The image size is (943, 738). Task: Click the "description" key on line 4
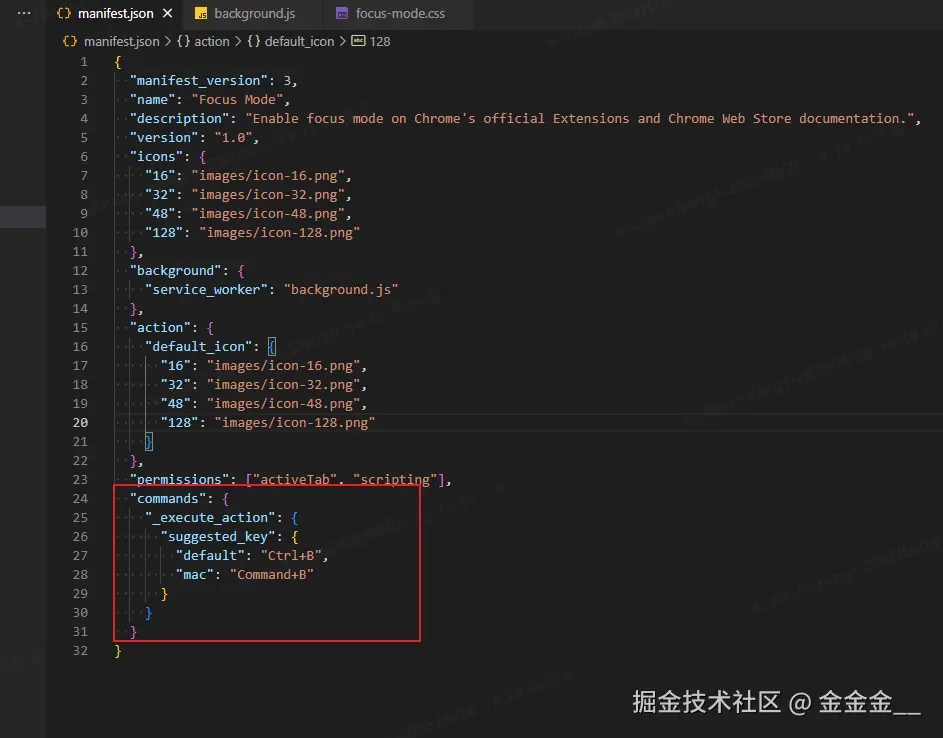click(179, 118)
